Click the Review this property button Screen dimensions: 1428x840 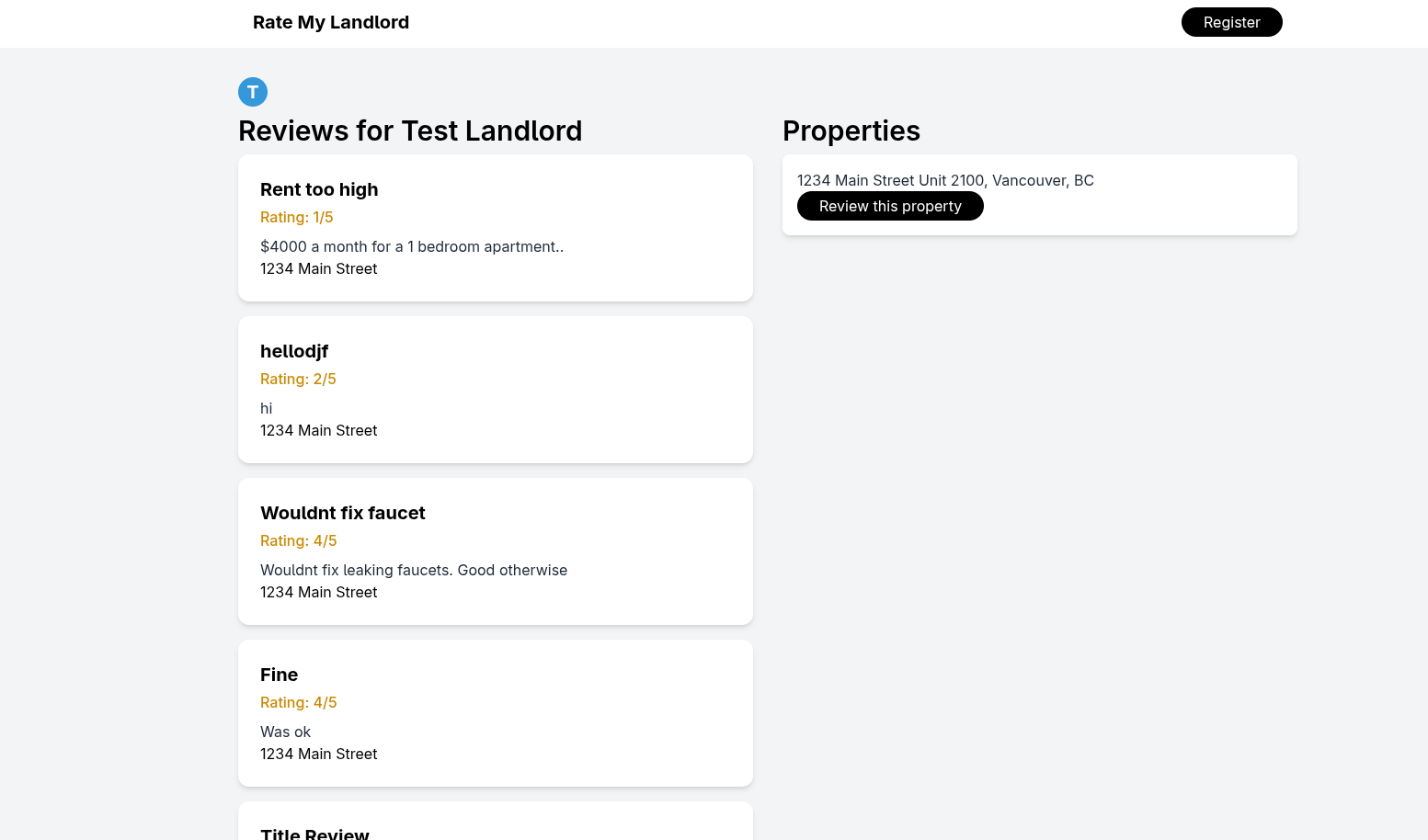point(890,206)
